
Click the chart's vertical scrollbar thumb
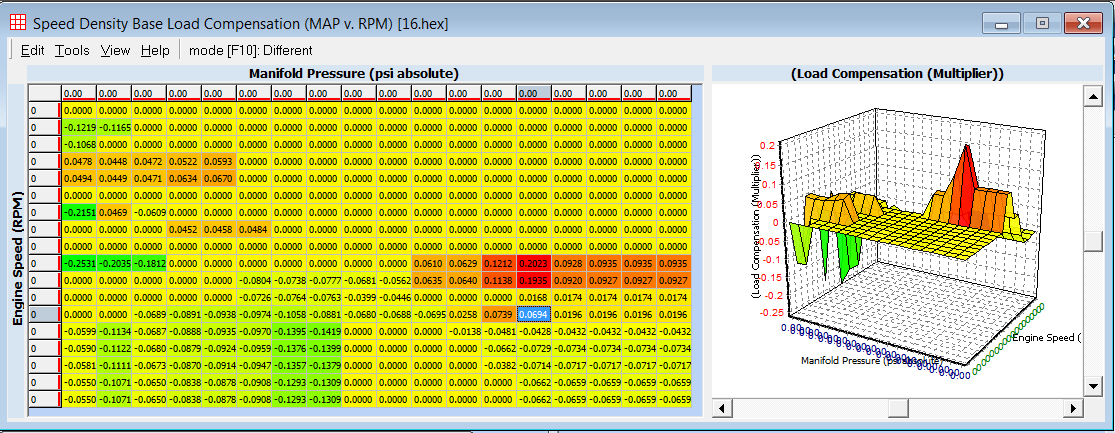[x=1096, y=241]
